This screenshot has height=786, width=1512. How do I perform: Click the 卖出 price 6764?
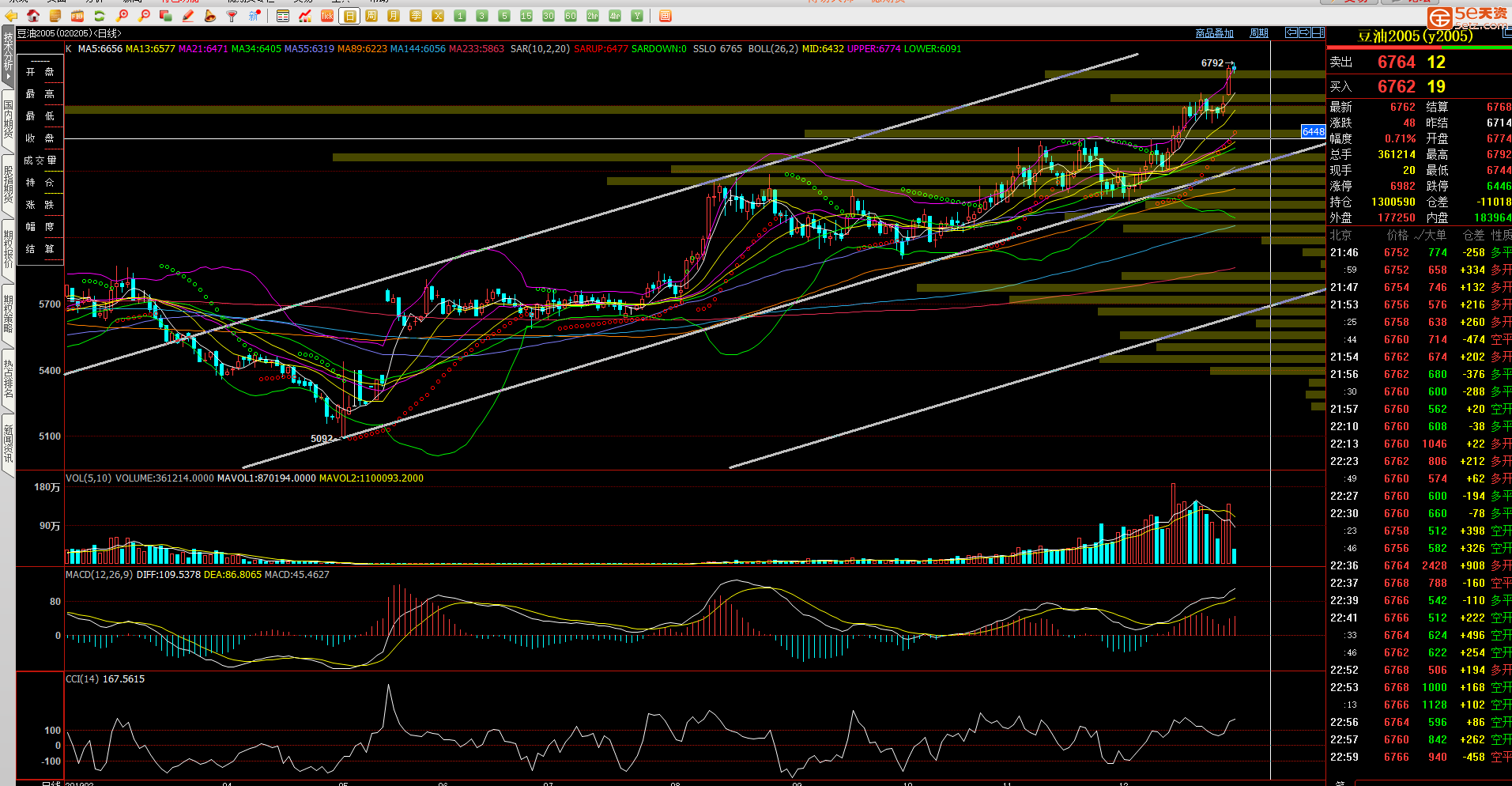pyautogui.click(x=1396, y=62)
